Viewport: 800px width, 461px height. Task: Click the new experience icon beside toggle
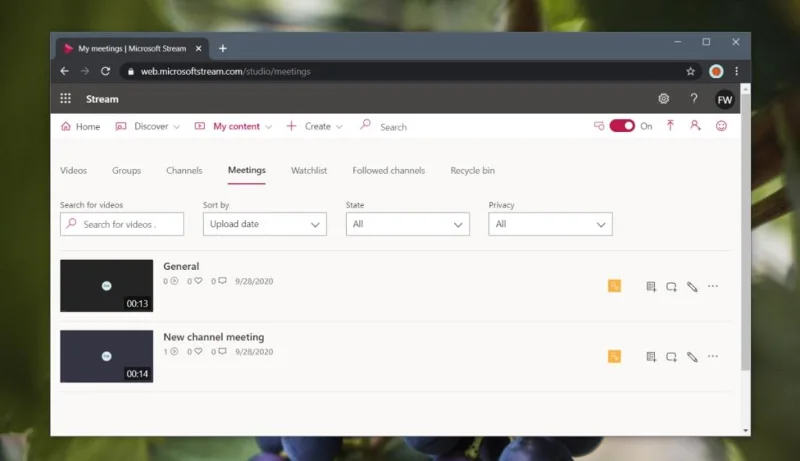coord(599,125)
